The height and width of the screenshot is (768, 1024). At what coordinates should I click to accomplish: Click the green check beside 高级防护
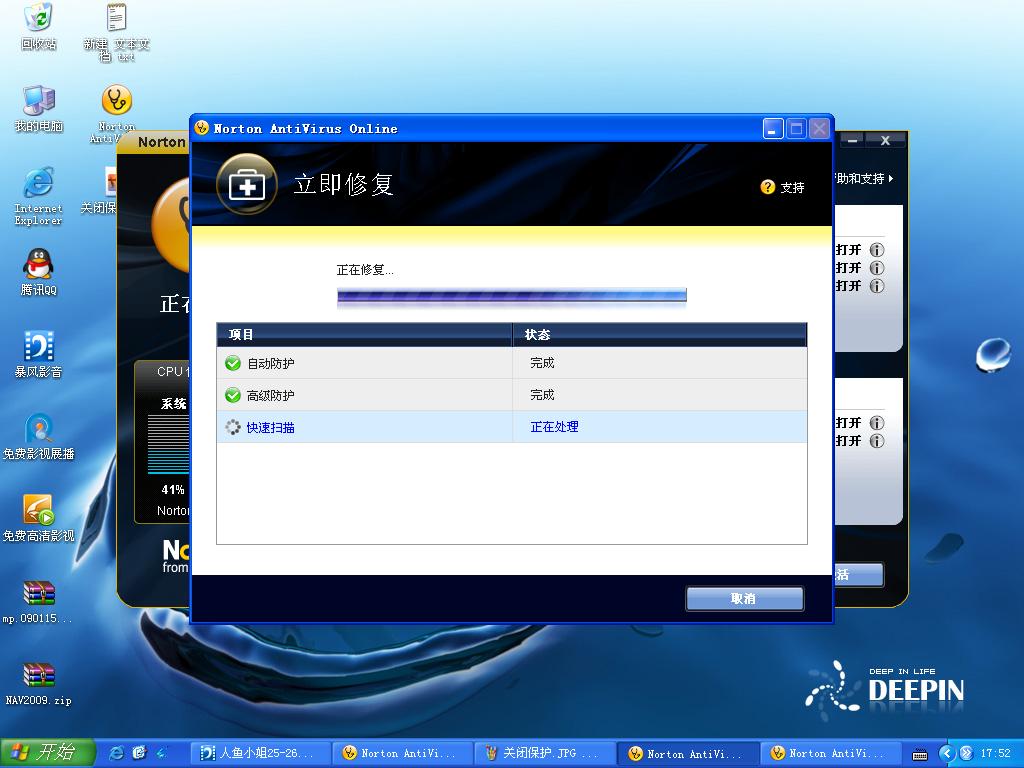pyautogui.click(x=232, y=395)
